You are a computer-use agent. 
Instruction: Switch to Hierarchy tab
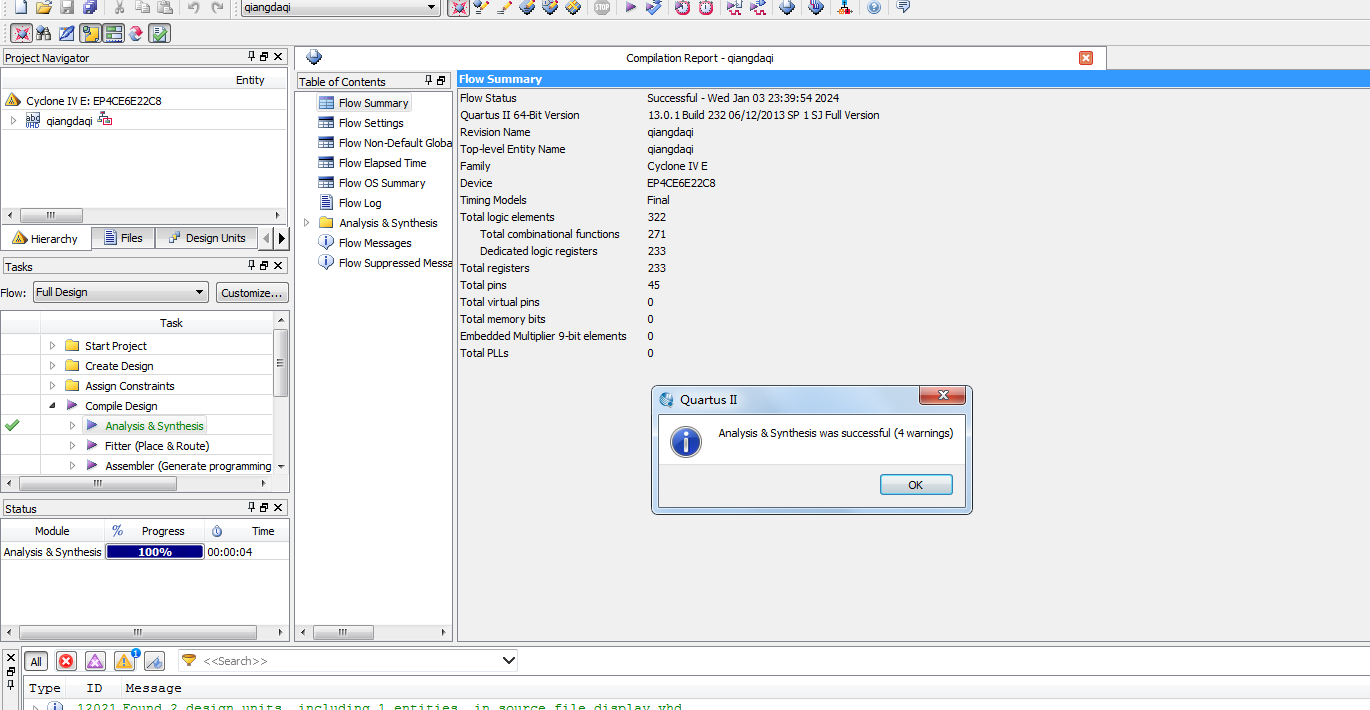(45, 238)
